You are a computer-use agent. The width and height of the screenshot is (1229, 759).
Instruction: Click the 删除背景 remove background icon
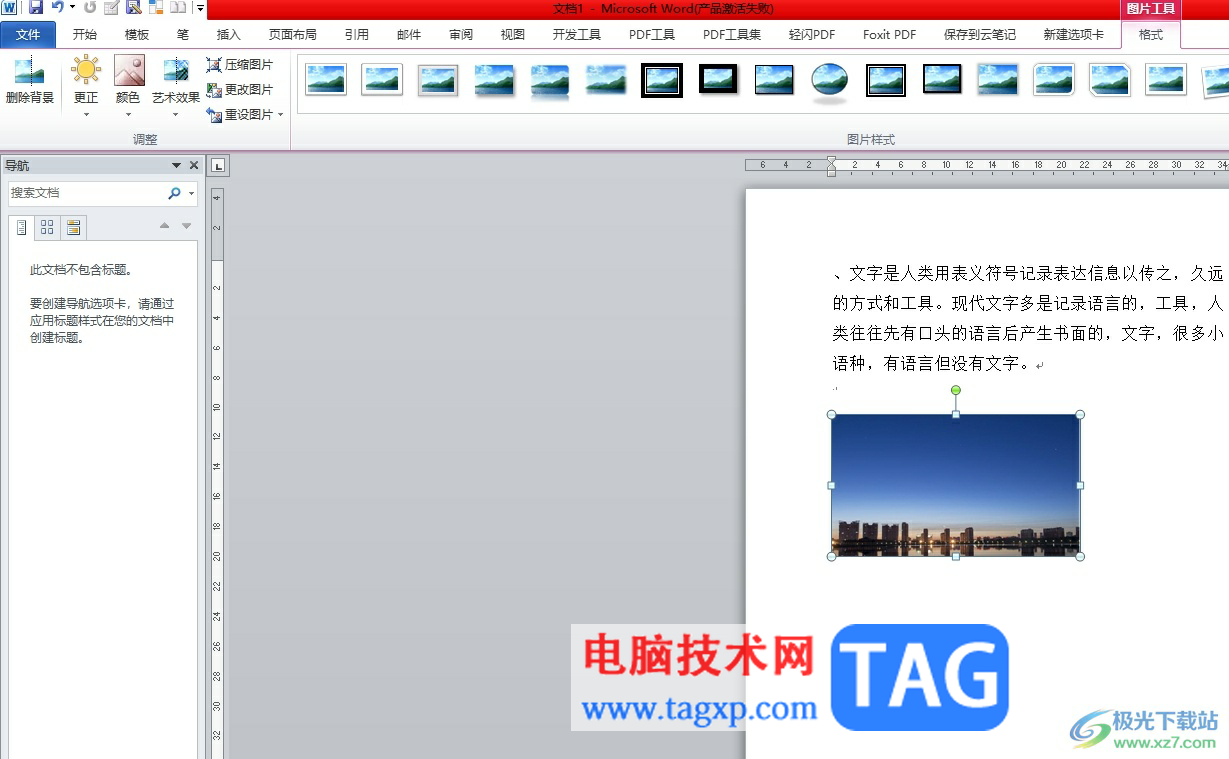[30, 81]
